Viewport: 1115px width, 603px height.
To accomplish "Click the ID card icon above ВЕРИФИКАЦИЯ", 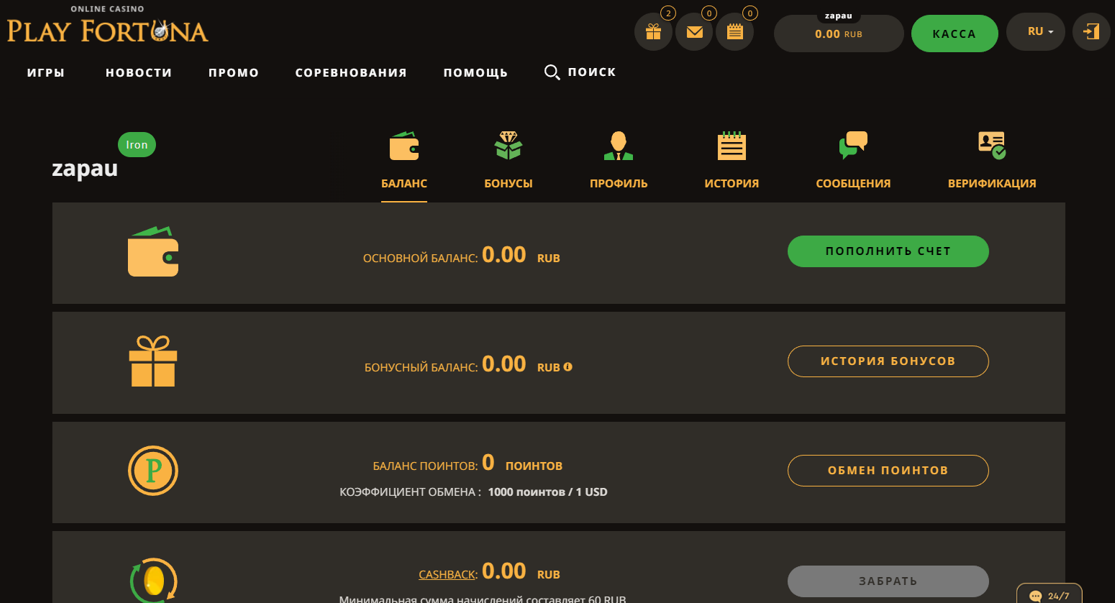I will tap(992, 145).
